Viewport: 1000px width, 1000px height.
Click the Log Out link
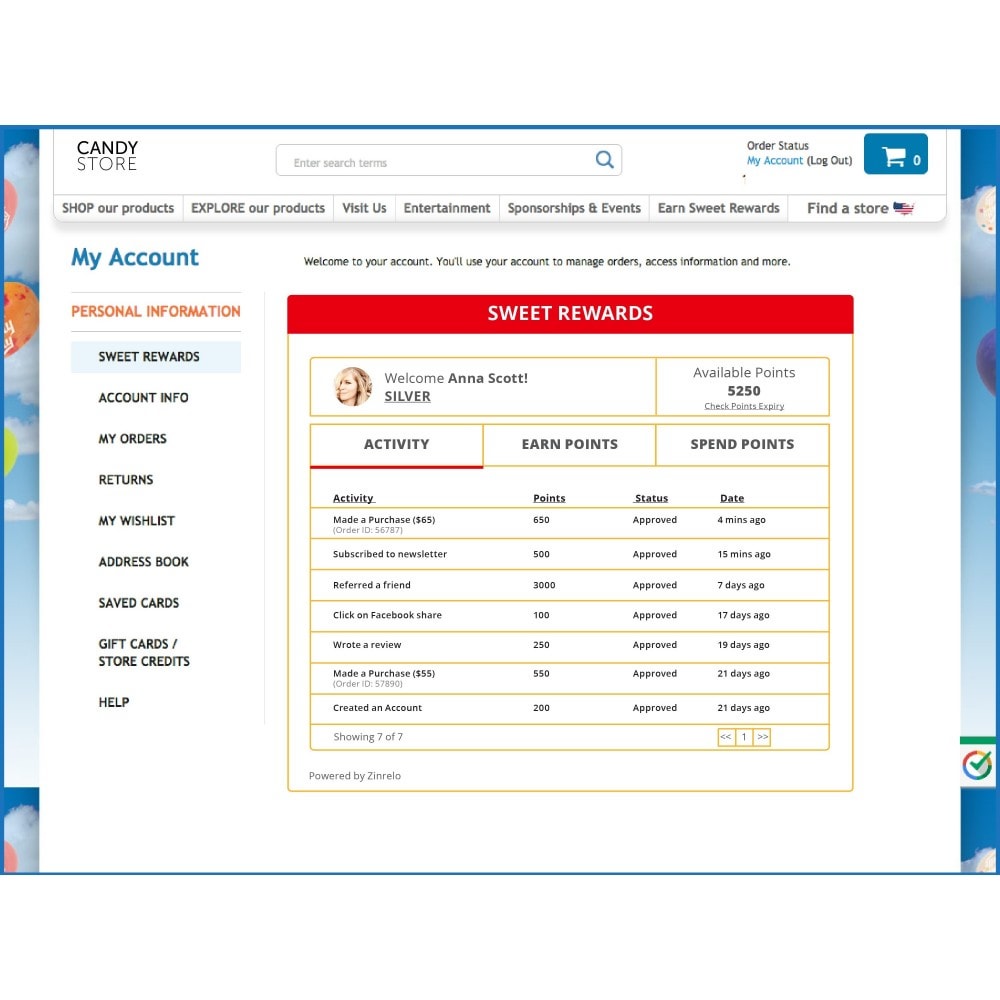829,161
